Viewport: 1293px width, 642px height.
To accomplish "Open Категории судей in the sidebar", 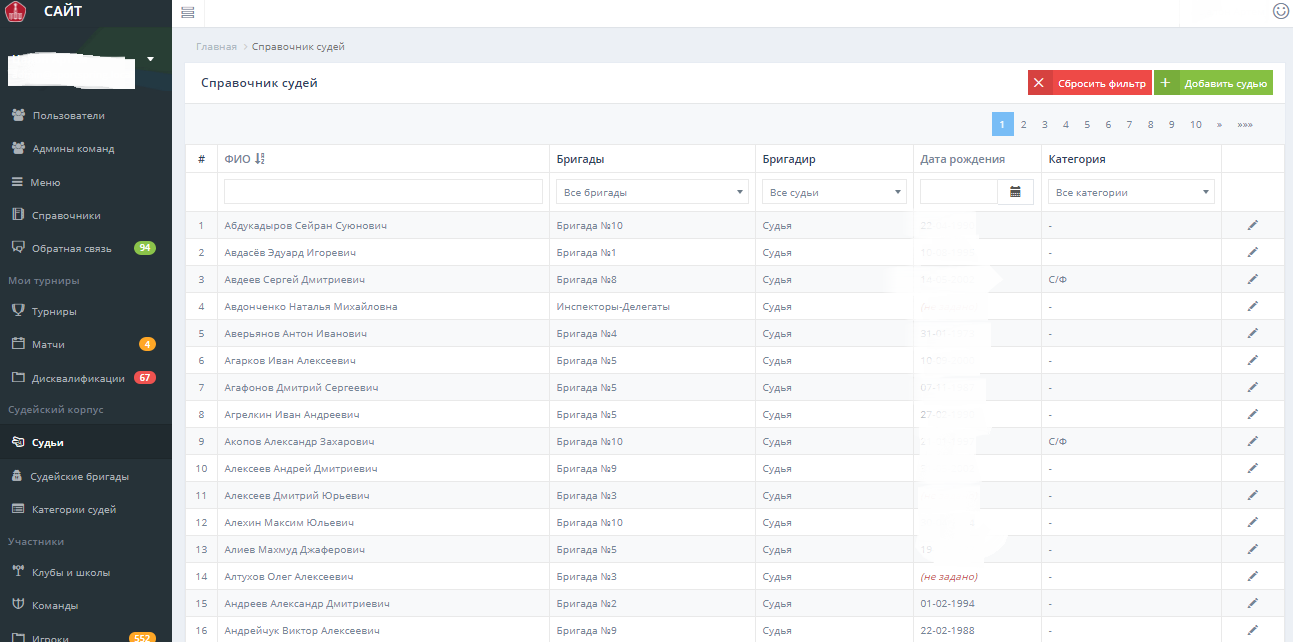I will point(86,509).
